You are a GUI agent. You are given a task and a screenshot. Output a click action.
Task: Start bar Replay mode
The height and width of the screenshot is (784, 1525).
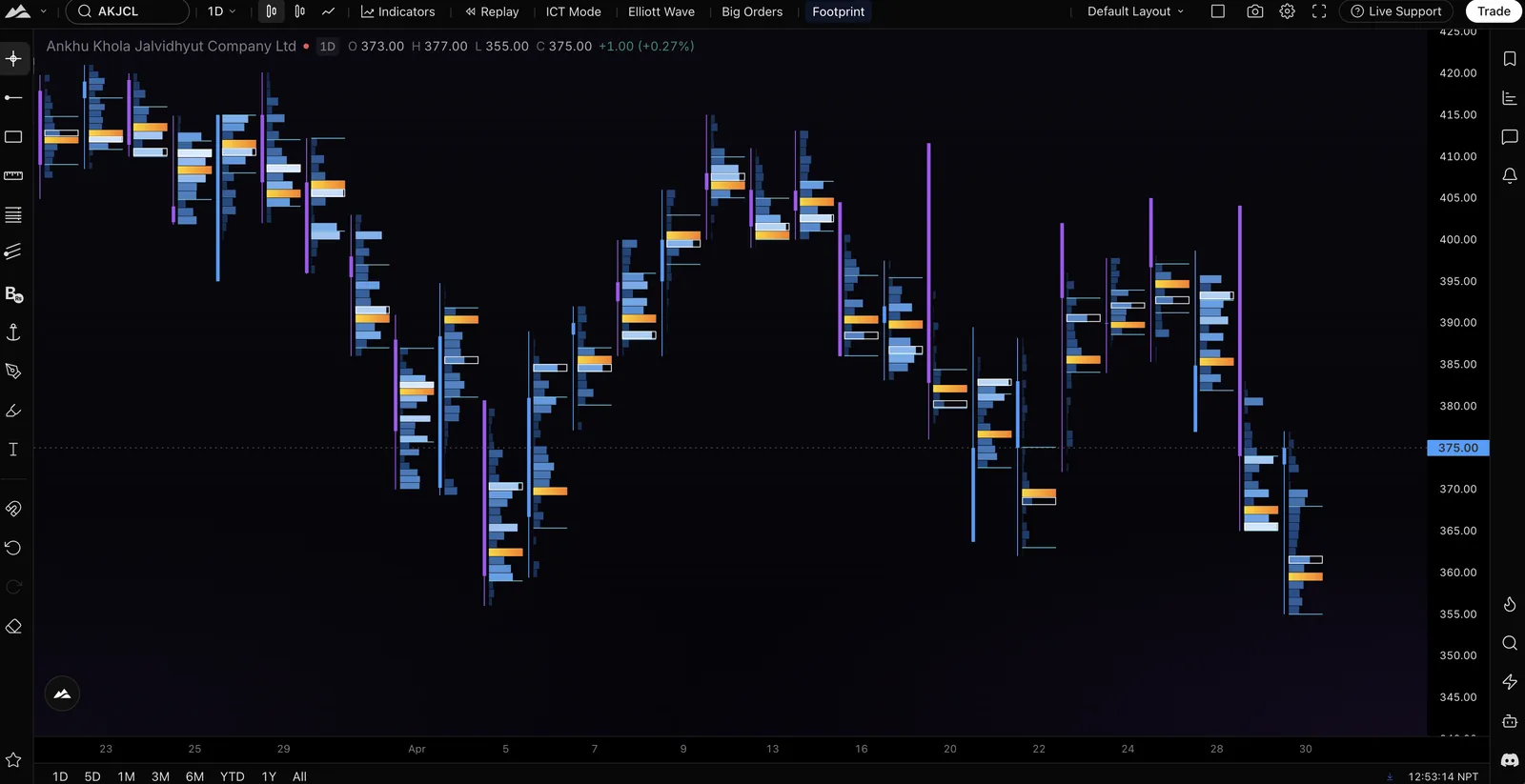492,11
